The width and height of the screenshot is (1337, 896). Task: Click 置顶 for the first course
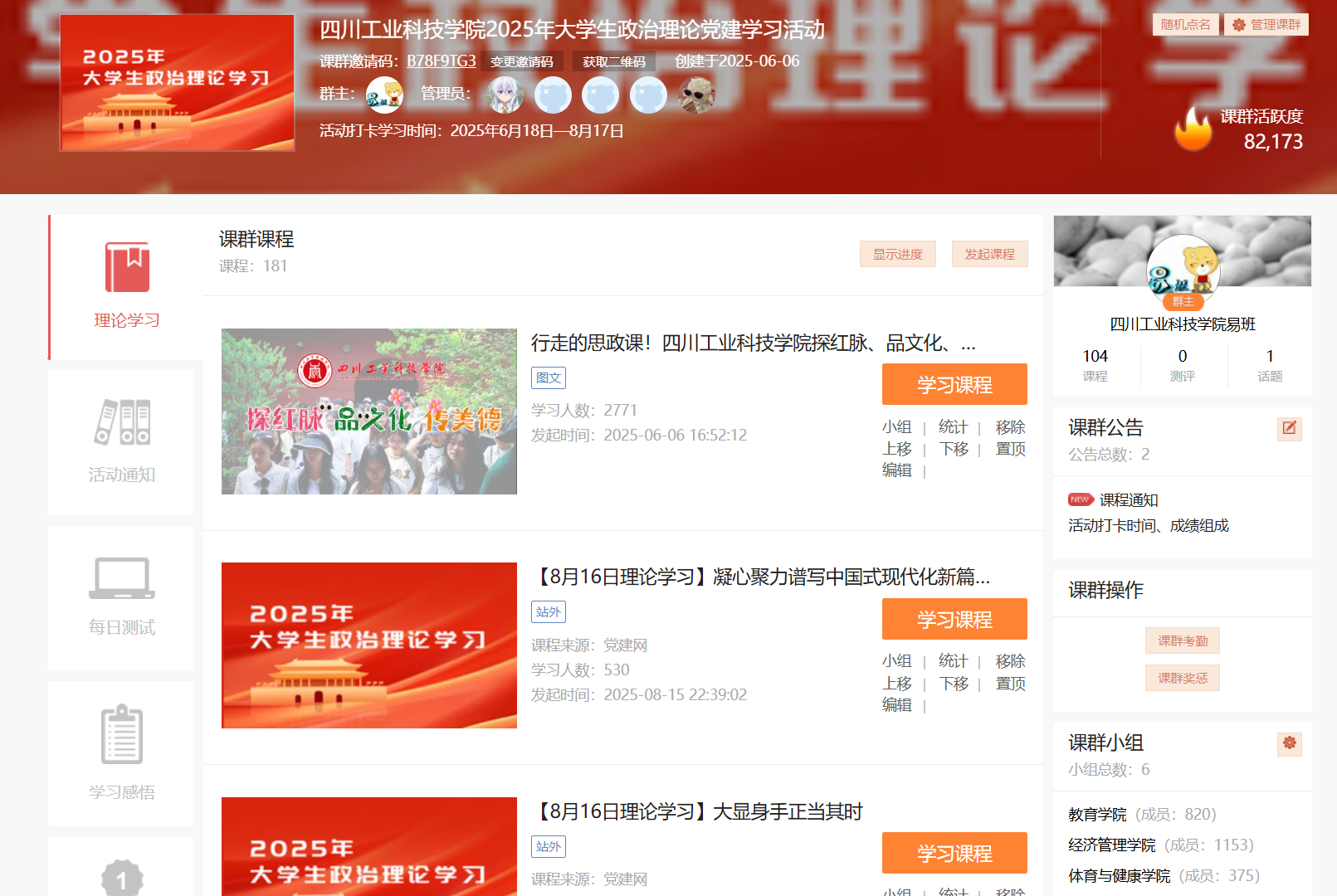(1010, 449)
